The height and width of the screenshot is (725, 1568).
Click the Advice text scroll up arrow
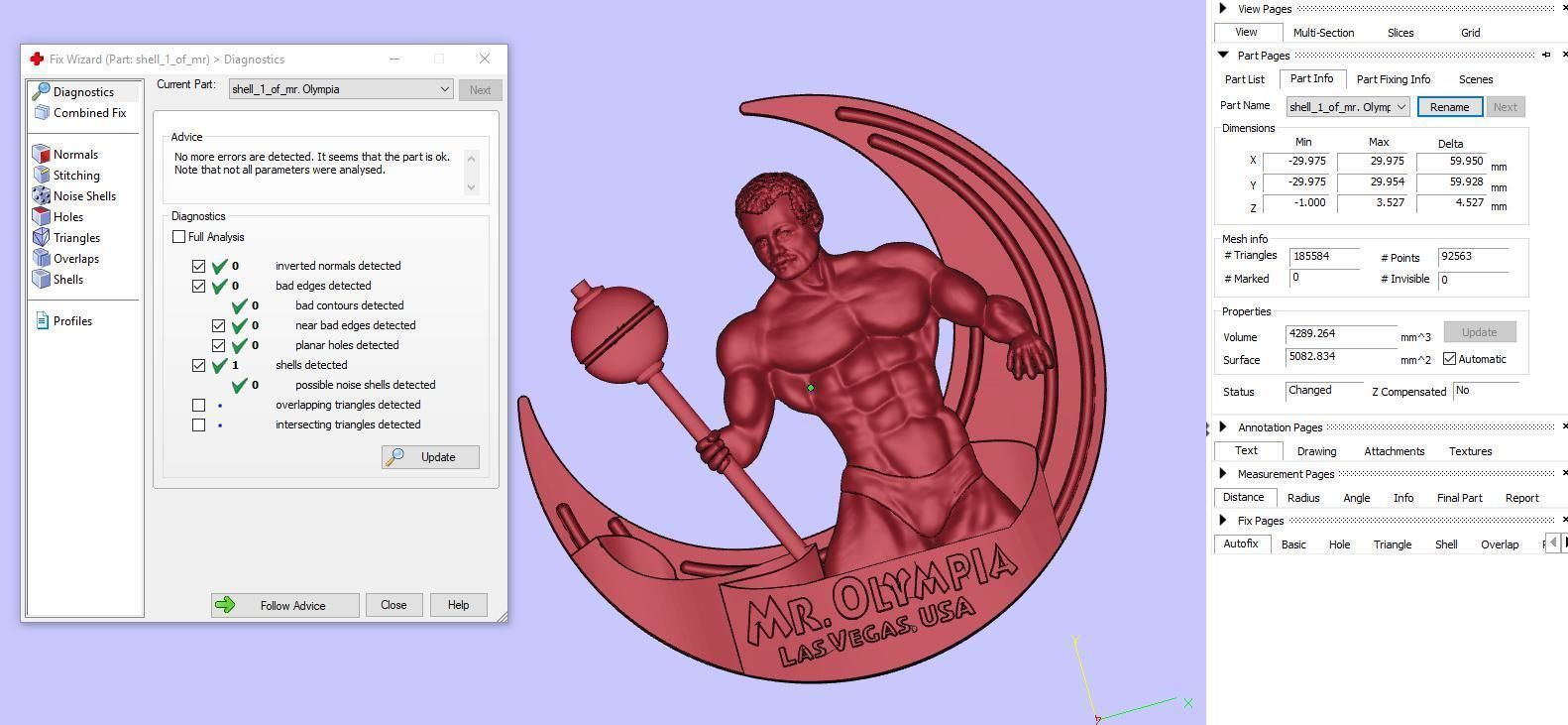click(472, 158)
